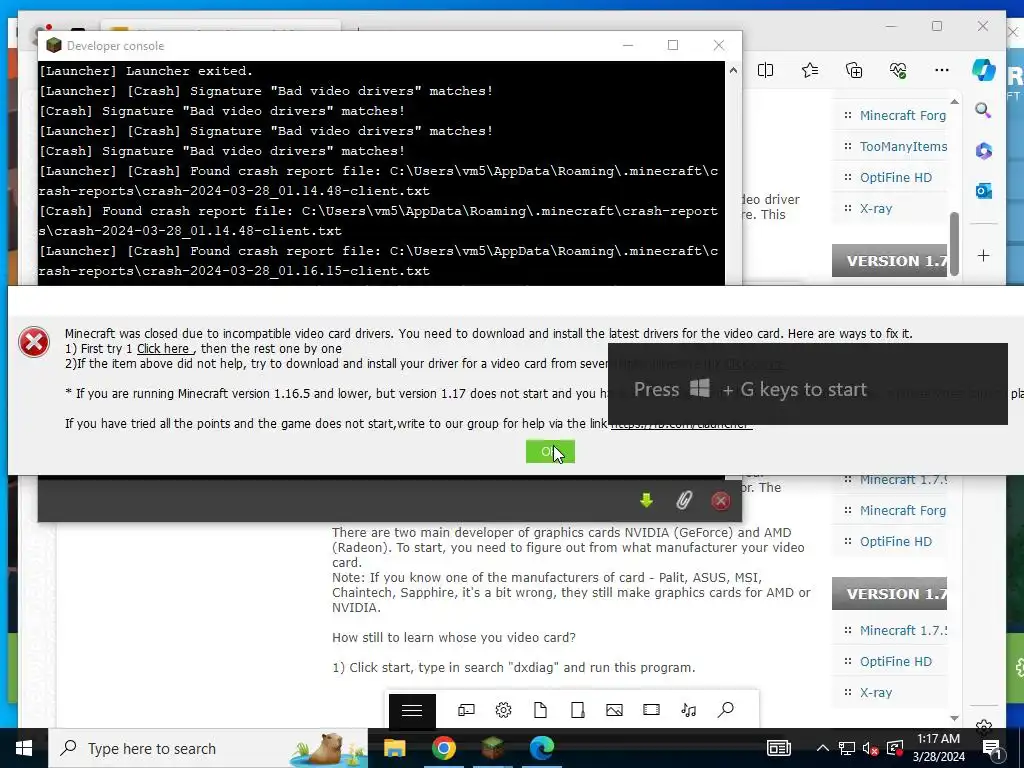
Task: Open File Explorer from taskbar
Action: click(394, 748)
